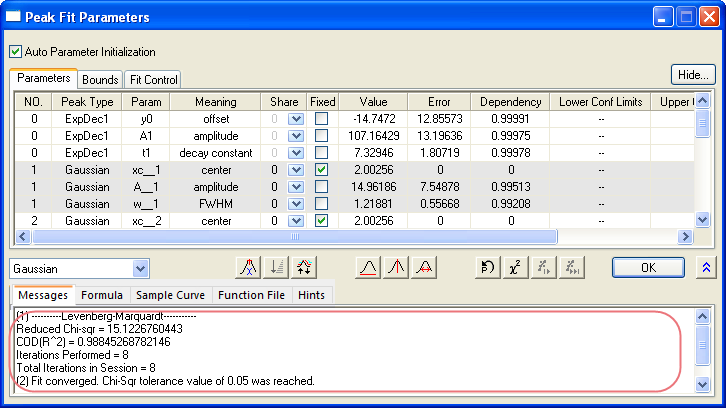
Task: Uncheck Fixed for xc__1 center
Action: (x=321, y=170)
